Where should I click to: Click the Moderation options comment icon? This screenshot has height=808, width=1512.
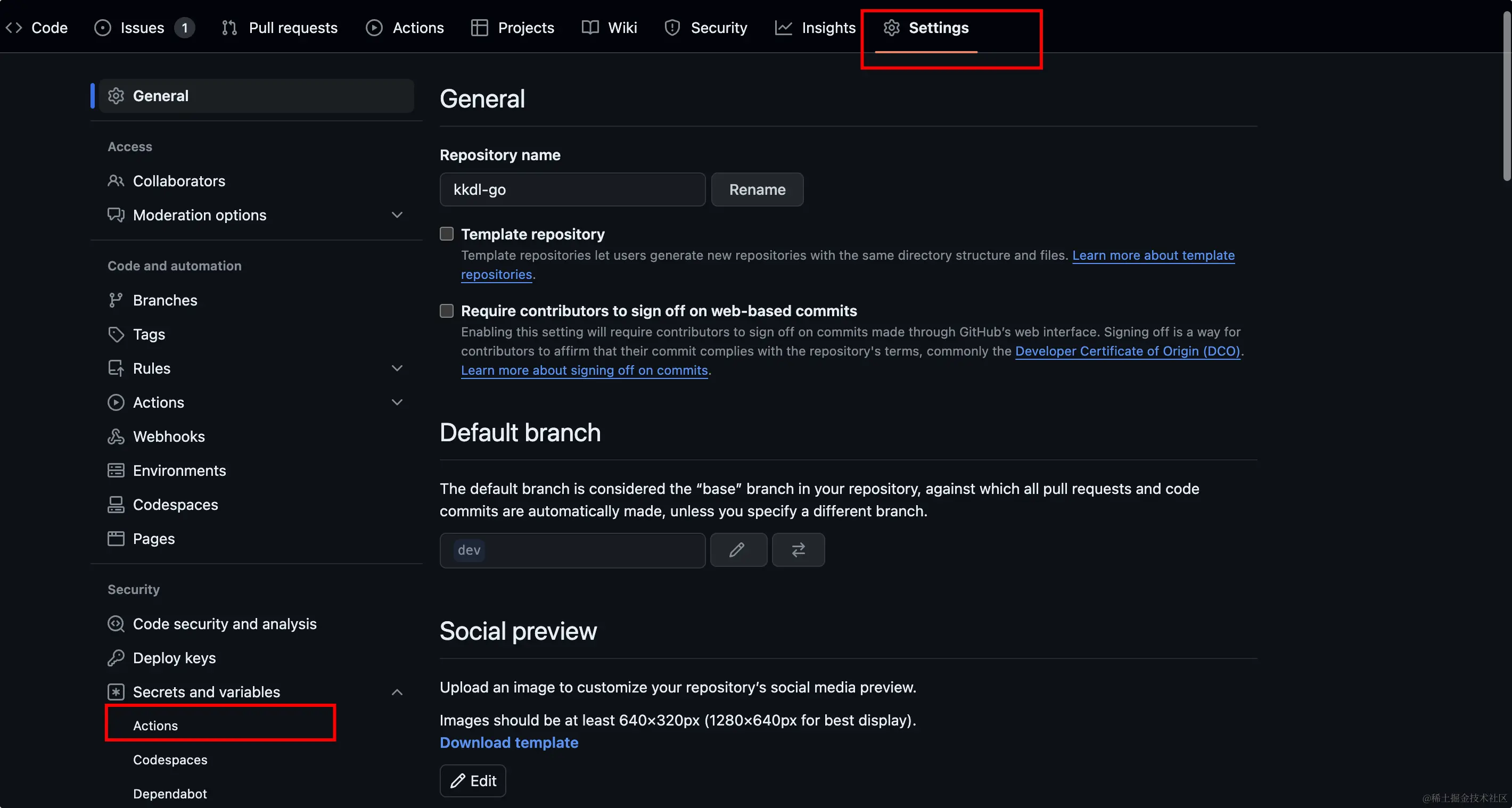click(116, 215)
